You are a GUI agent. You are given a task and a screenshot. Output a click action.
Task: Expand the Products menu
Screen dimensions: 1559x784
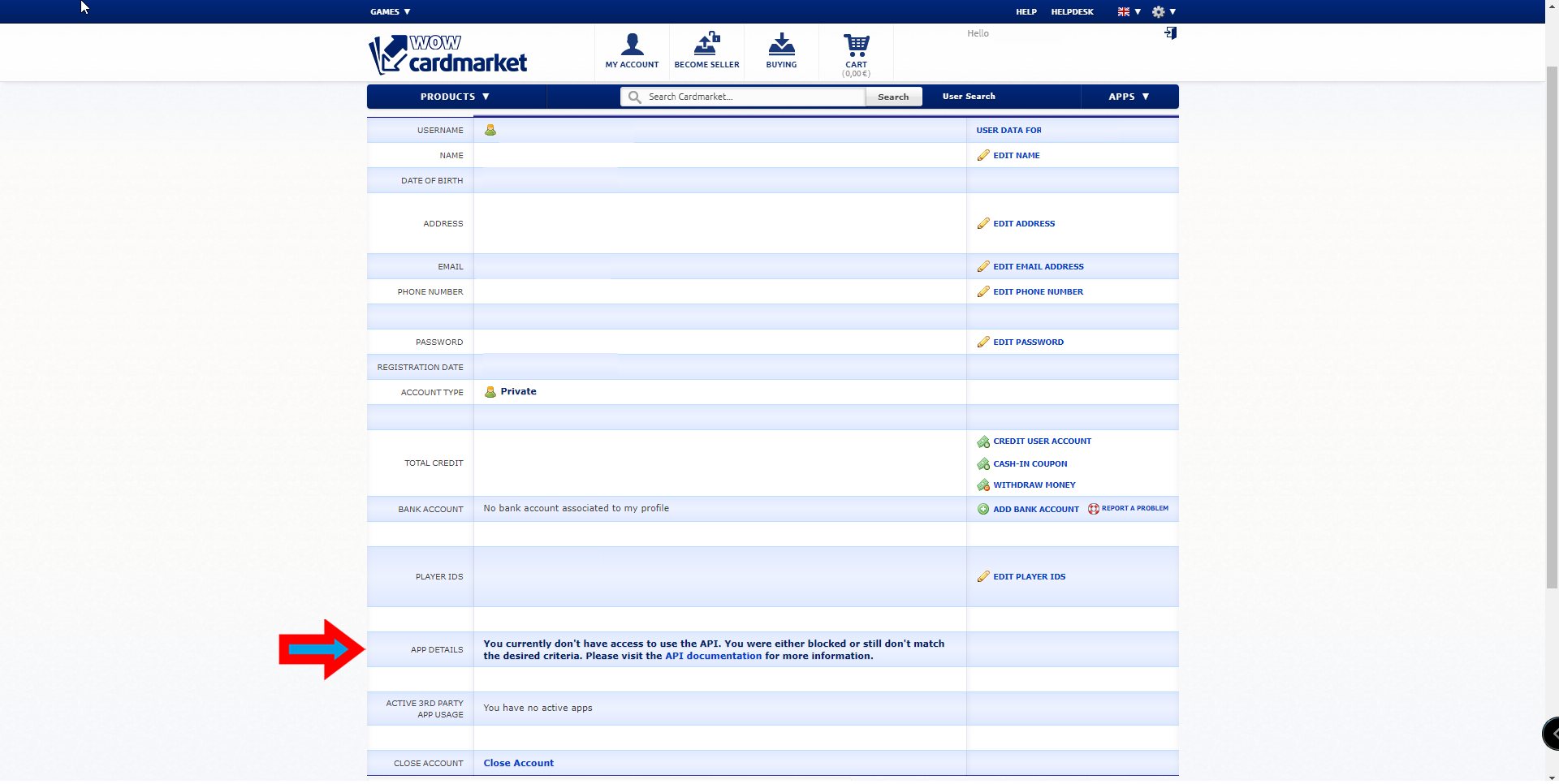455,97
